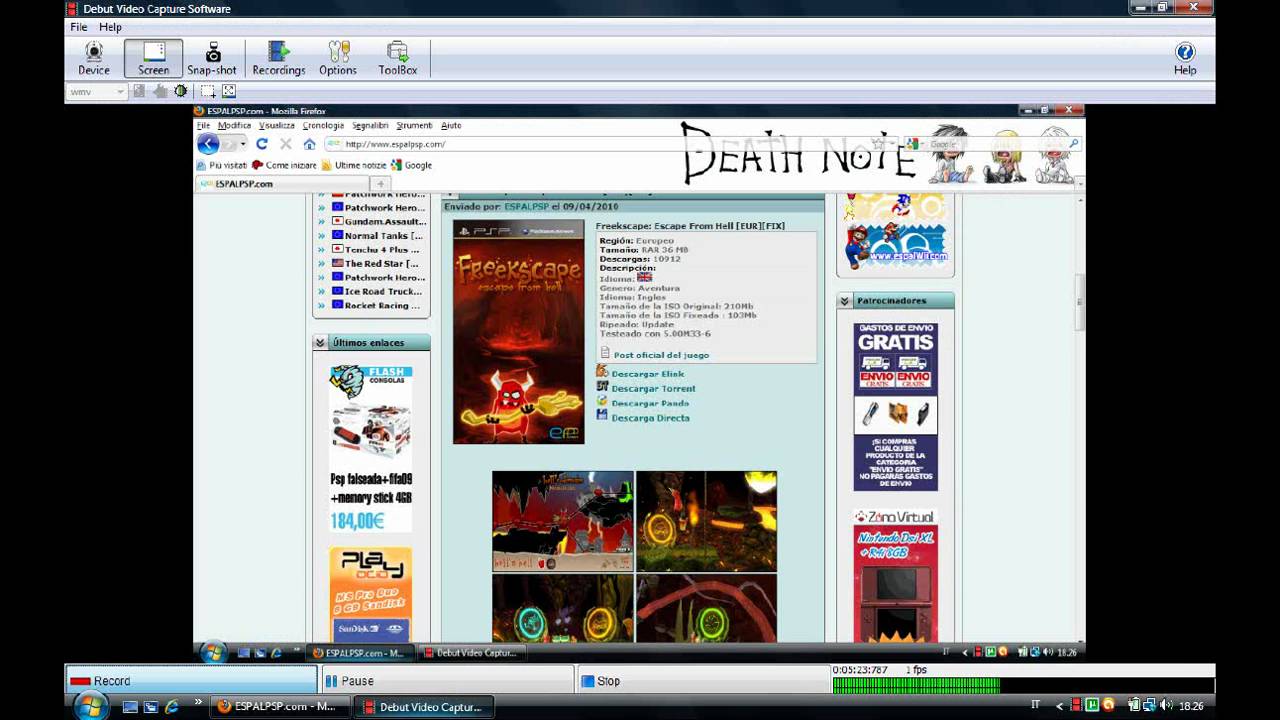This screenshot has width=1280, height=720.
Task: Open Post oficial del juego link
Action: [661, 355]
